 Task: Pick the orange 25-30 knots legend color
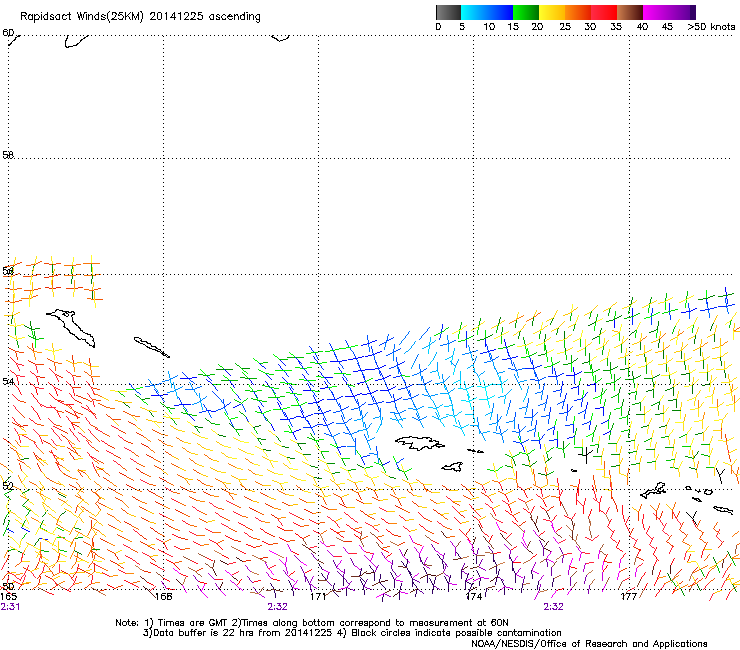(578, 12)
